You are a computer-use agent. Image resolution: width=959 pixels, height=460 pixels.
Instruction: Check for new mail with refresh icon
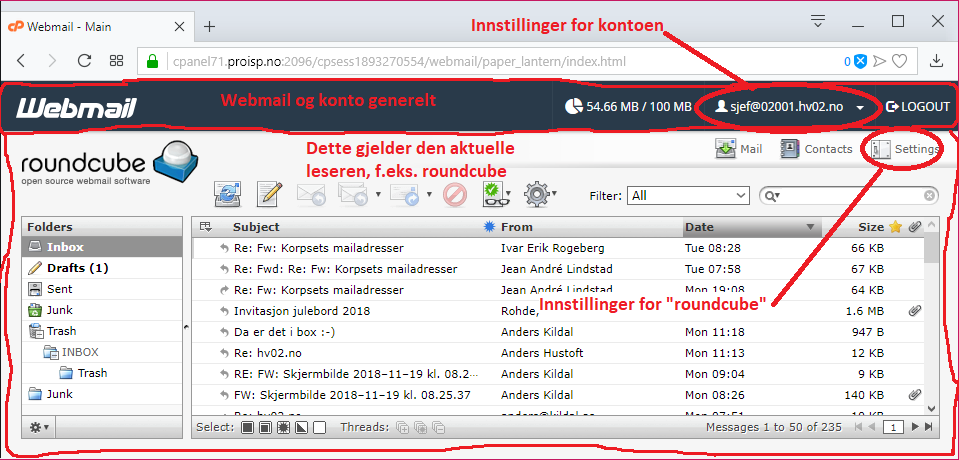click(x=227, y=195)
